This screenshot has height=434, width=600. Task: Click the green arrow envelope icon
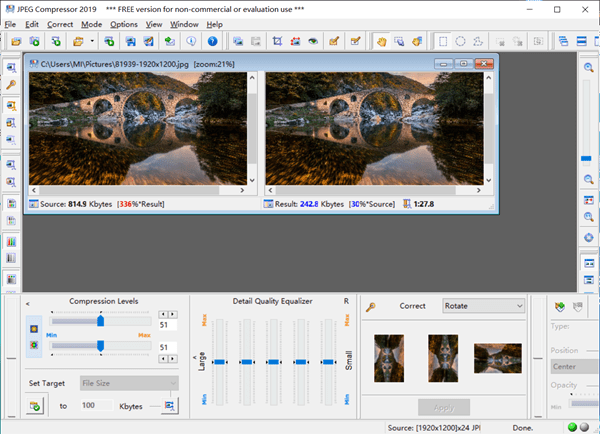coord(170,41)
